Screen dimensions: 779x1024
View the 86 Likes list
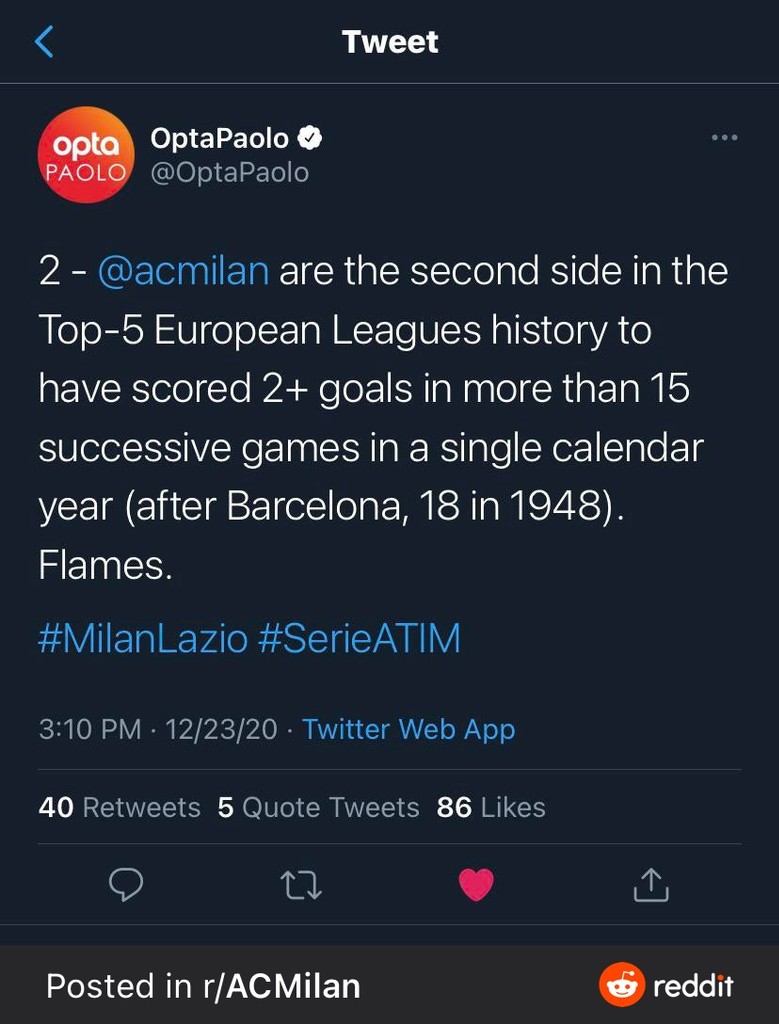coord(491,807)
